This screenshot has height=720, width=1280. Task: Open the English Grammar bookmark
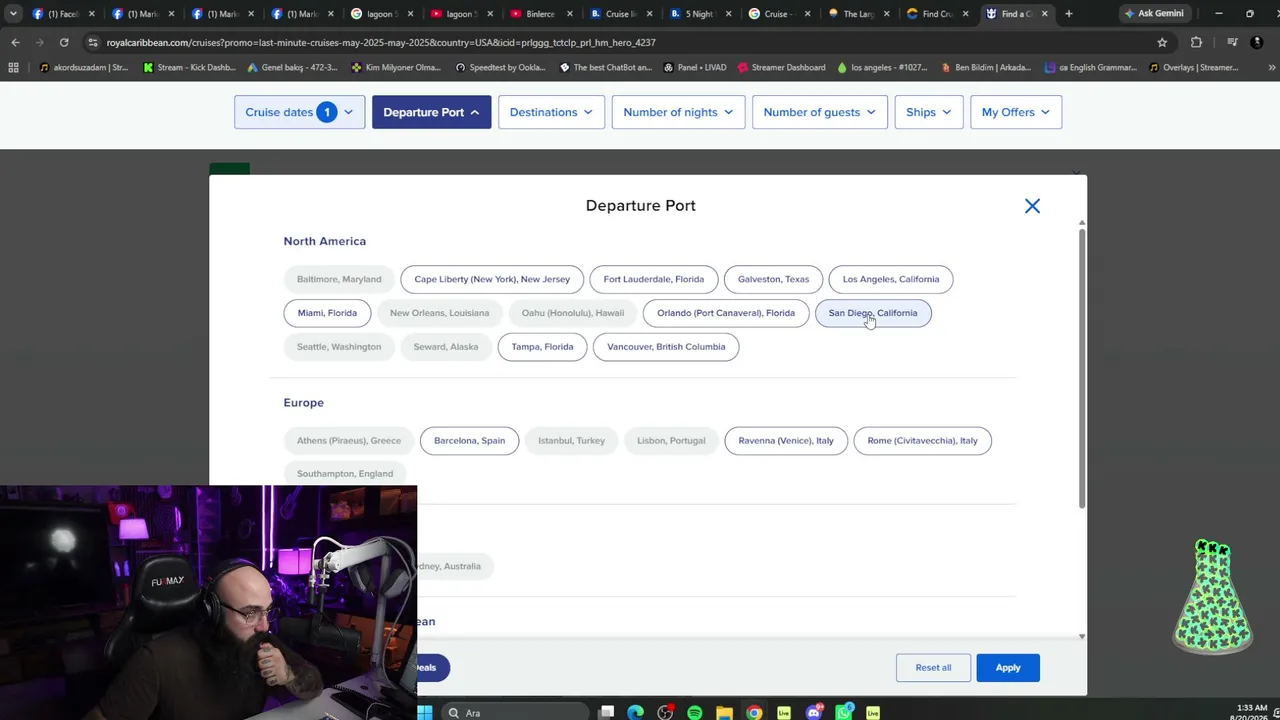pos(1091,68)
